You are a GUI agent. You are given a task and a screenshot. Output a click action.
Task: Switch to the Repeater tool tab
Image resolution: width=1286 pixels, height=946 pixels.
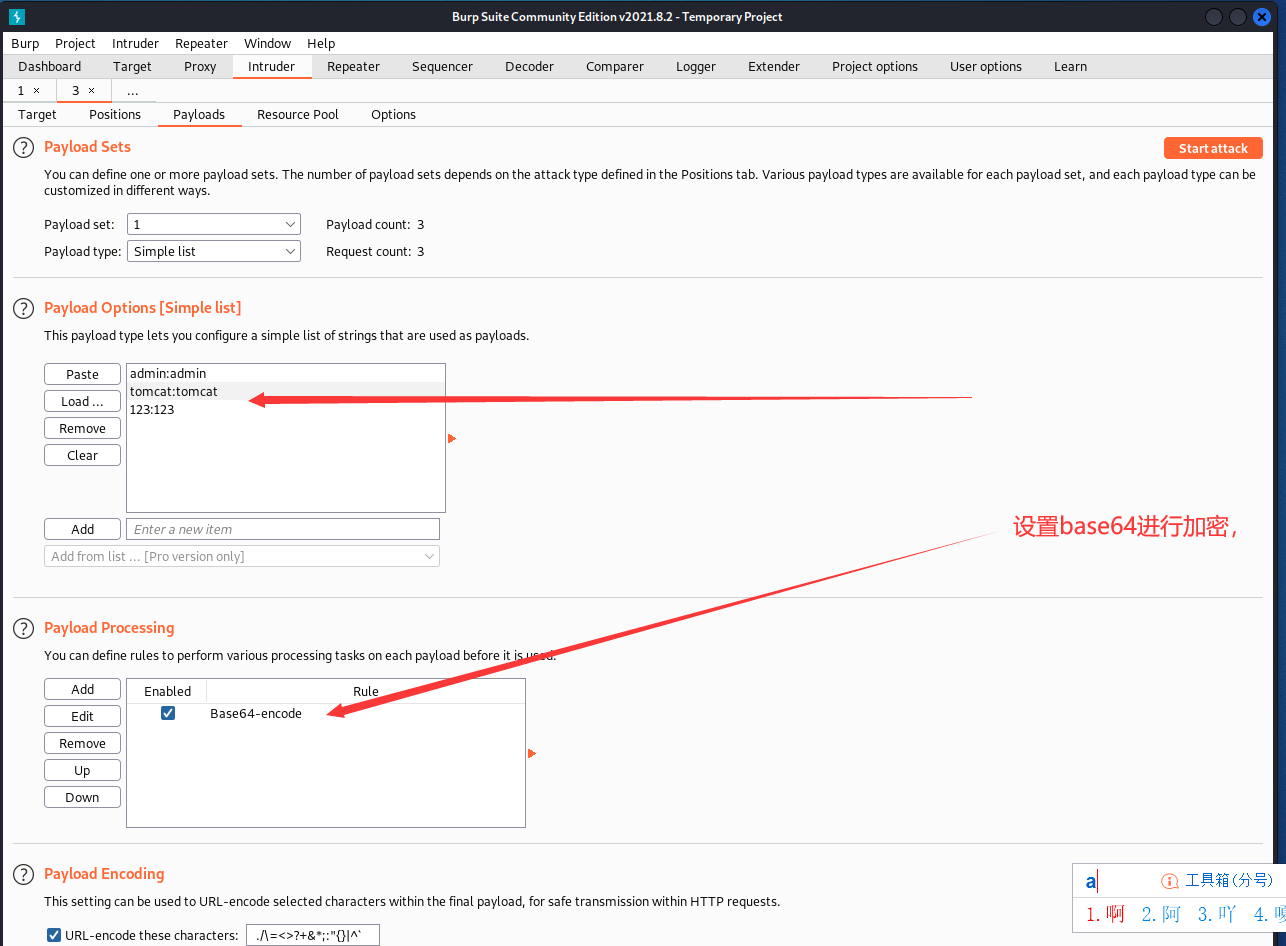coord(353,67)
